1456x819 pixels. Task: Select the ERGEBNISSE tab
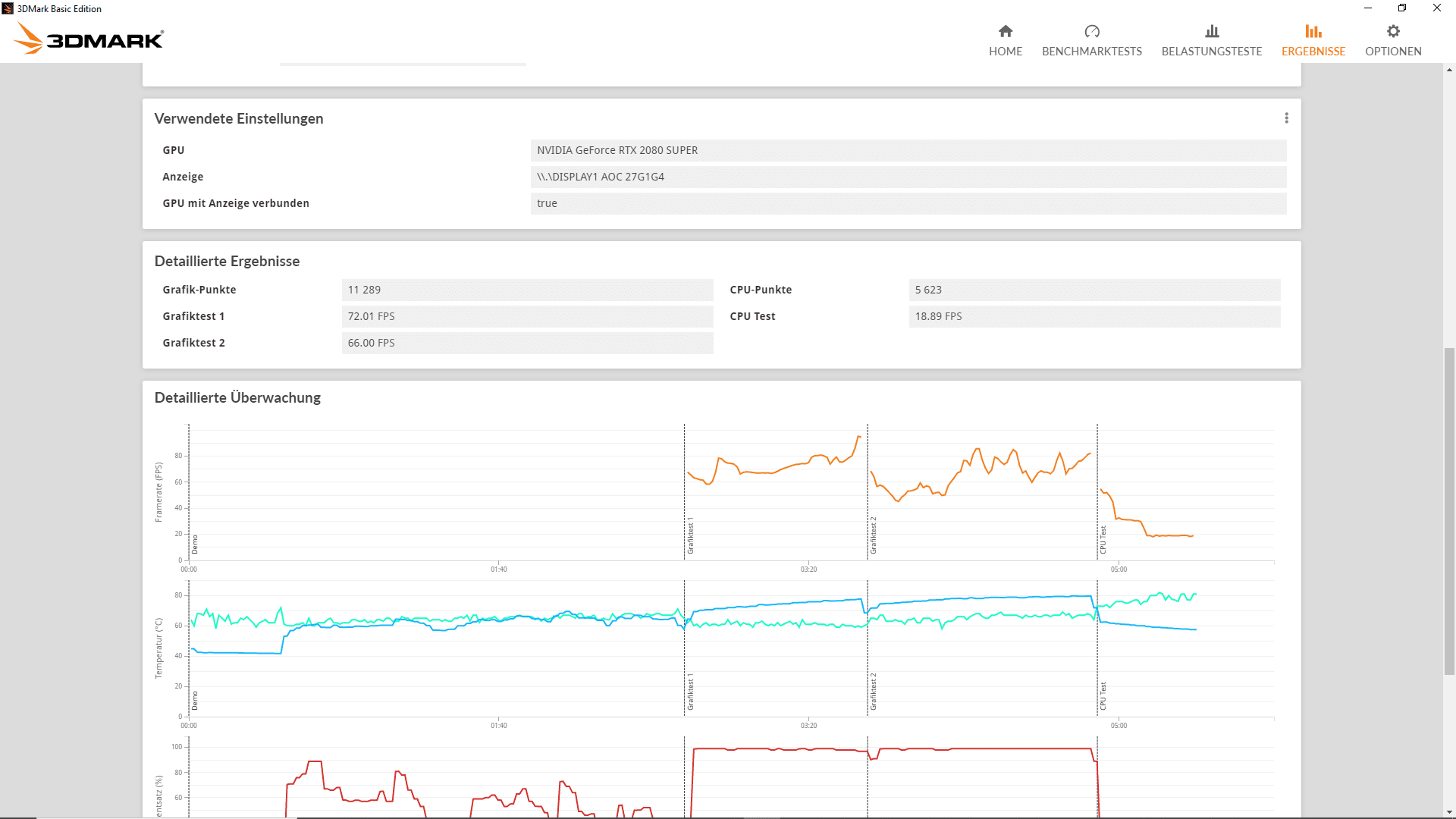[1313, 41]
